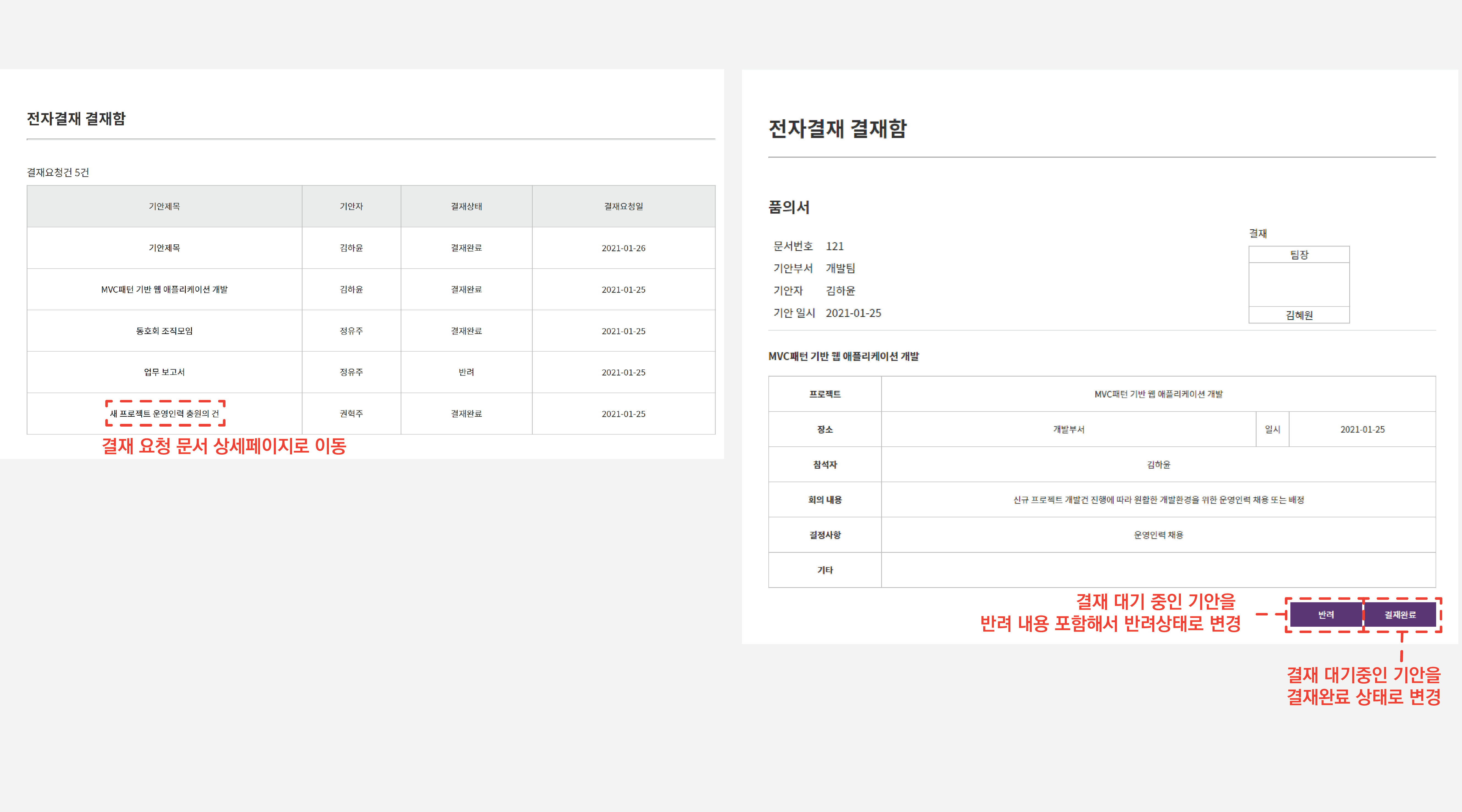The image size is (1462, 812).
Task: Click the 기안제목 column header
Action: [x=164, y=206]
